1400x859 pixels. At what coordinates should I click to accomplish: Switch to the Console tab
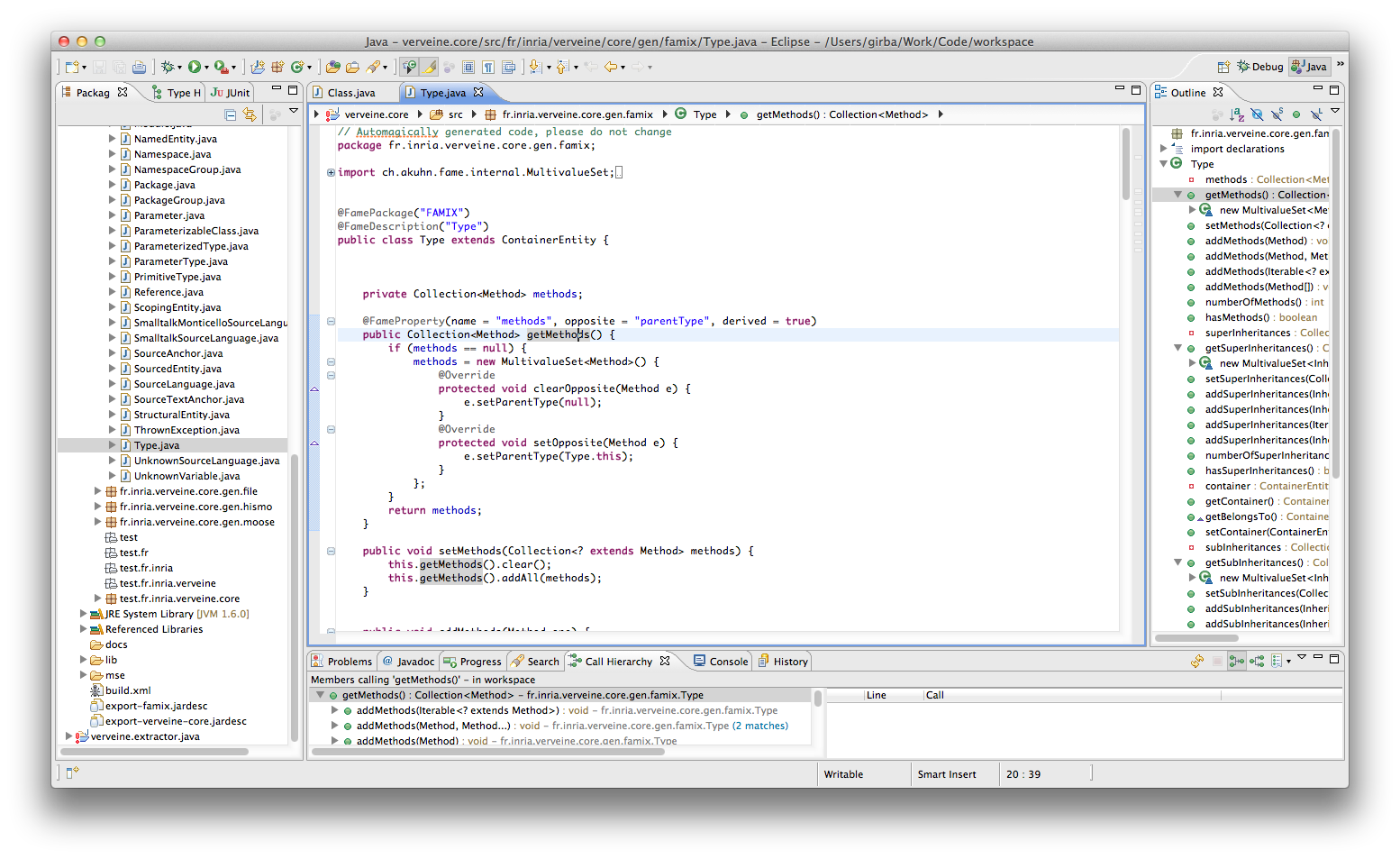pyautogui.click(x=721, y=662)
